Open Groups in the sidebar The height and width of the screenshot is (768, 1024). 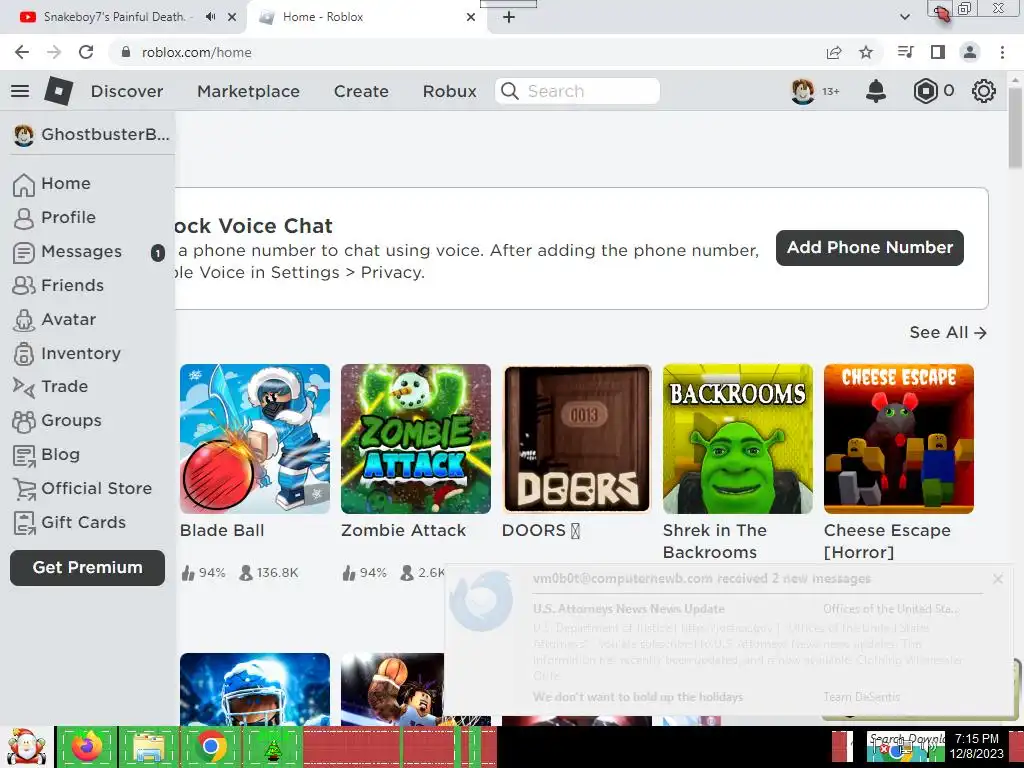[57, 421]
